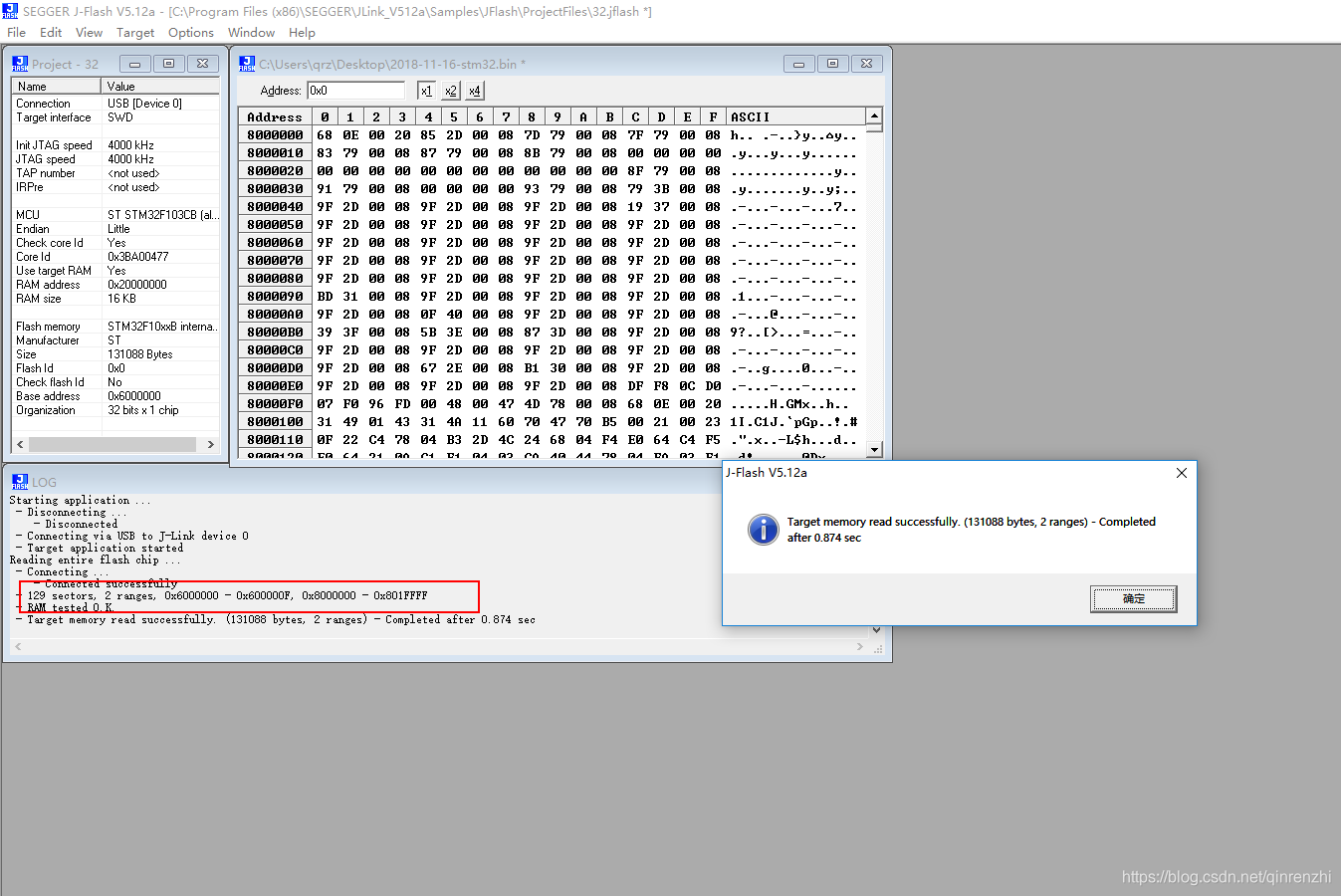Click the hex view scroll up arrow
The image size is (1341, 896).
tap(874, 115)
